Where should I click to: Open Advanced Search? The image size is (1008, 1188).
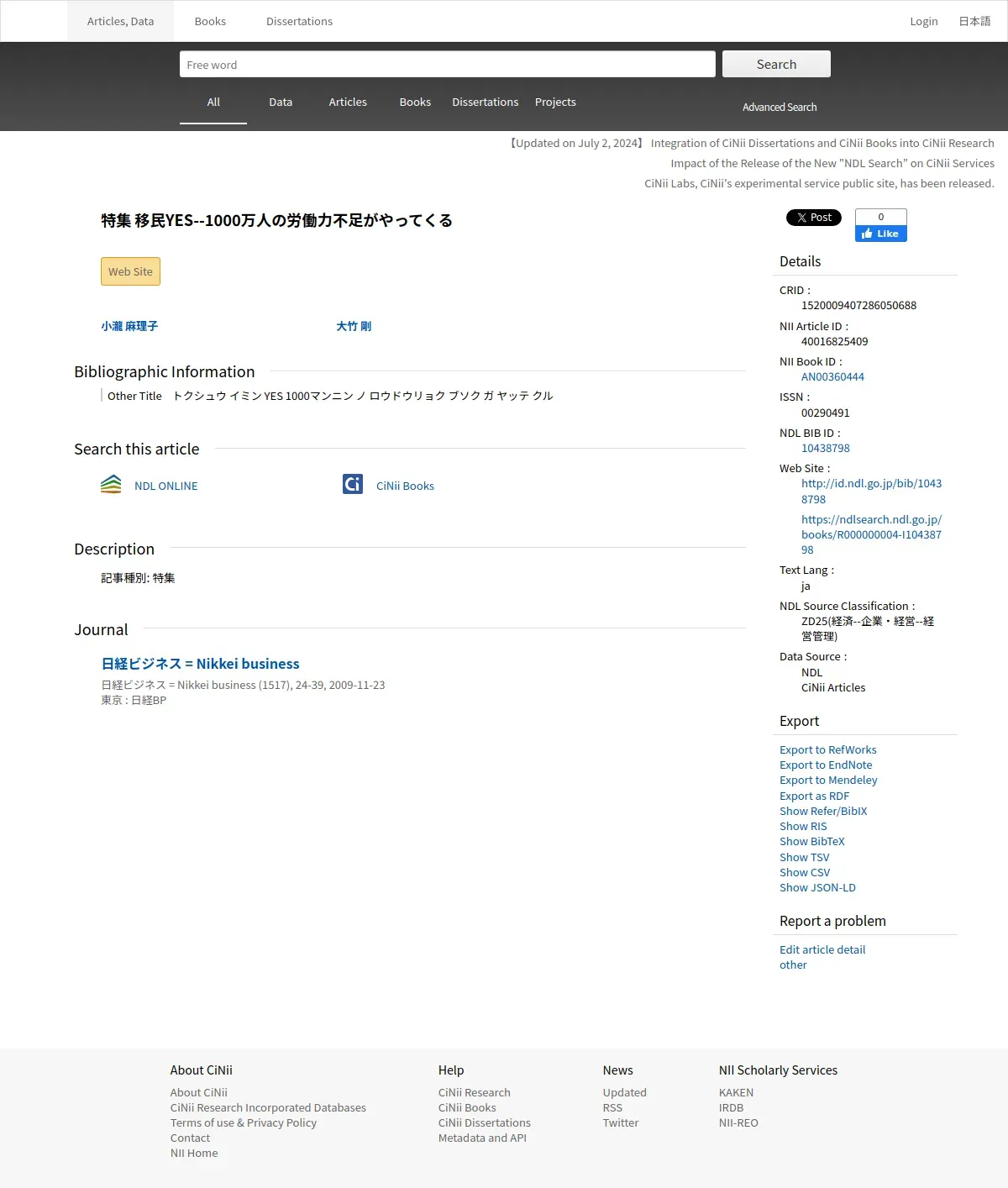tap(780, 108)
